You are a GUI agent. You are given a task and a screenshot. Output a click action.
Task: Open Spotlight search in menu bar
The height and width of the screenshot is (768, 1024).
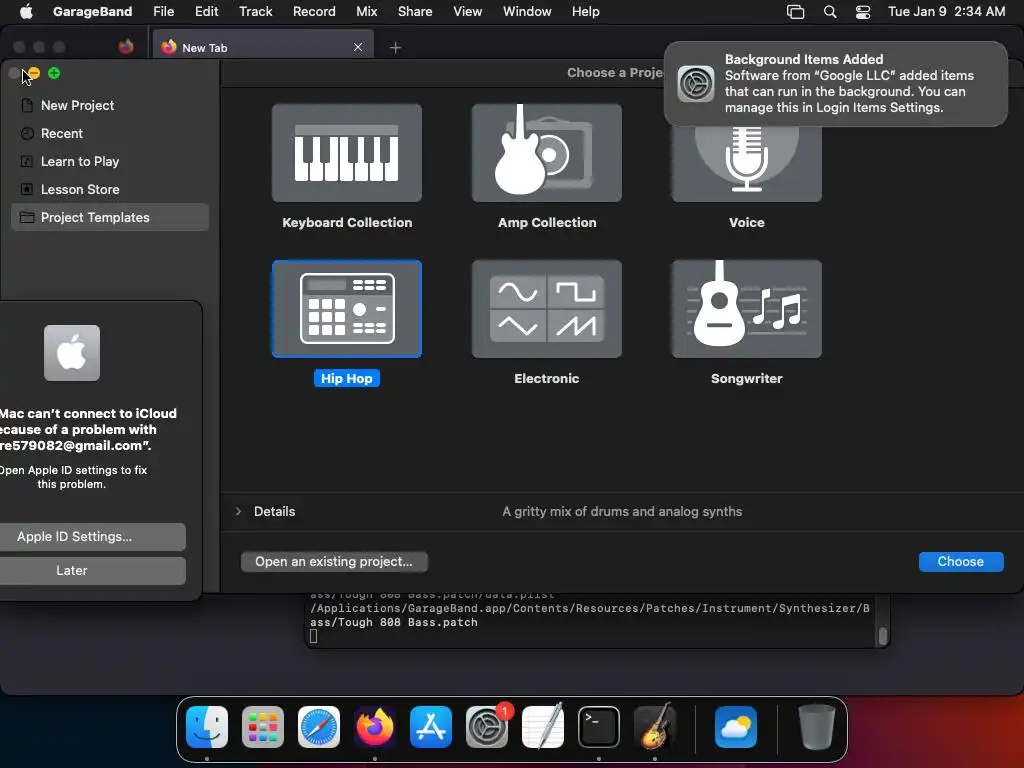point(829,12)
